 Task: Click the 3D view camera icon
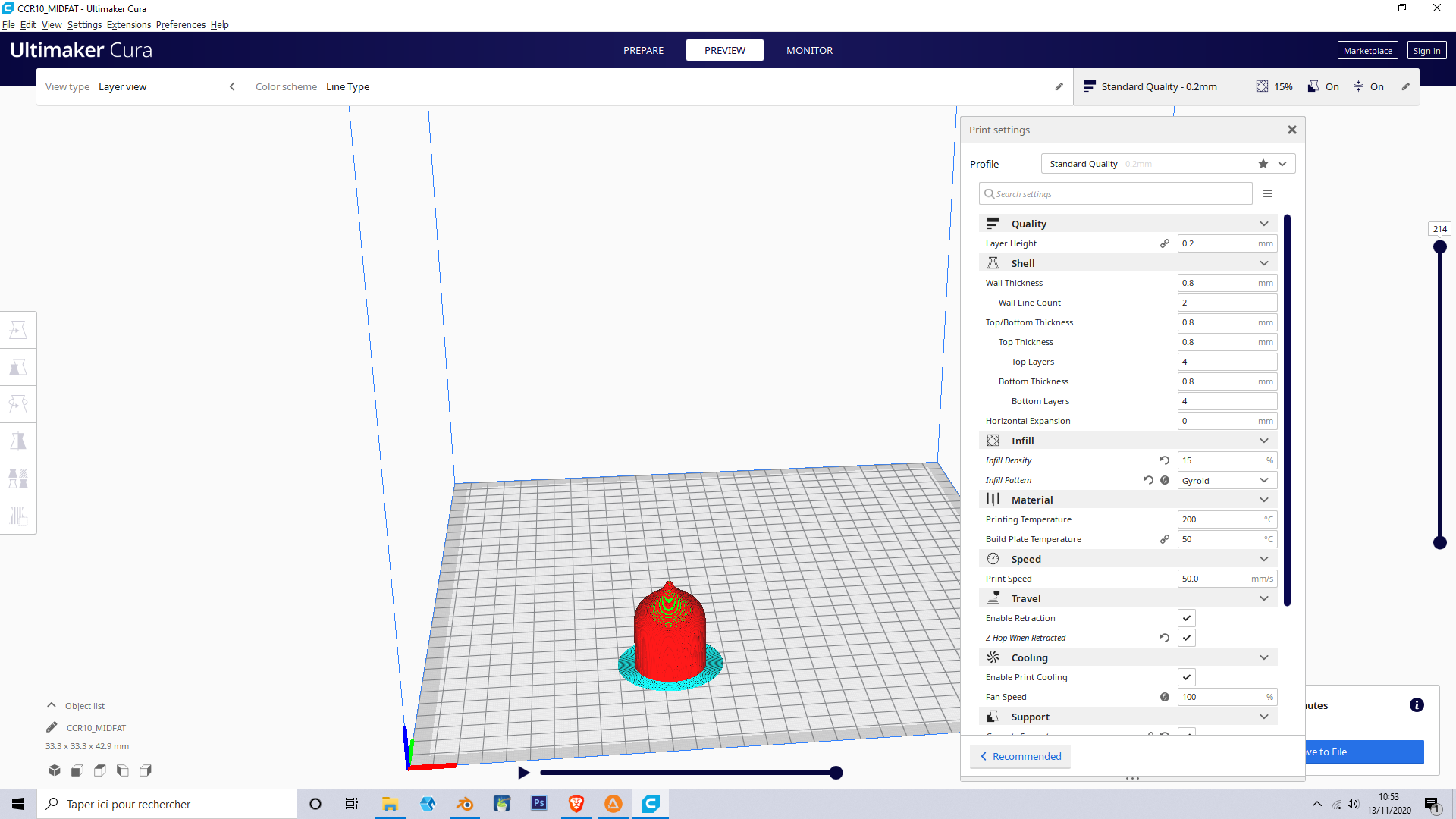click(x=55, y=770)
